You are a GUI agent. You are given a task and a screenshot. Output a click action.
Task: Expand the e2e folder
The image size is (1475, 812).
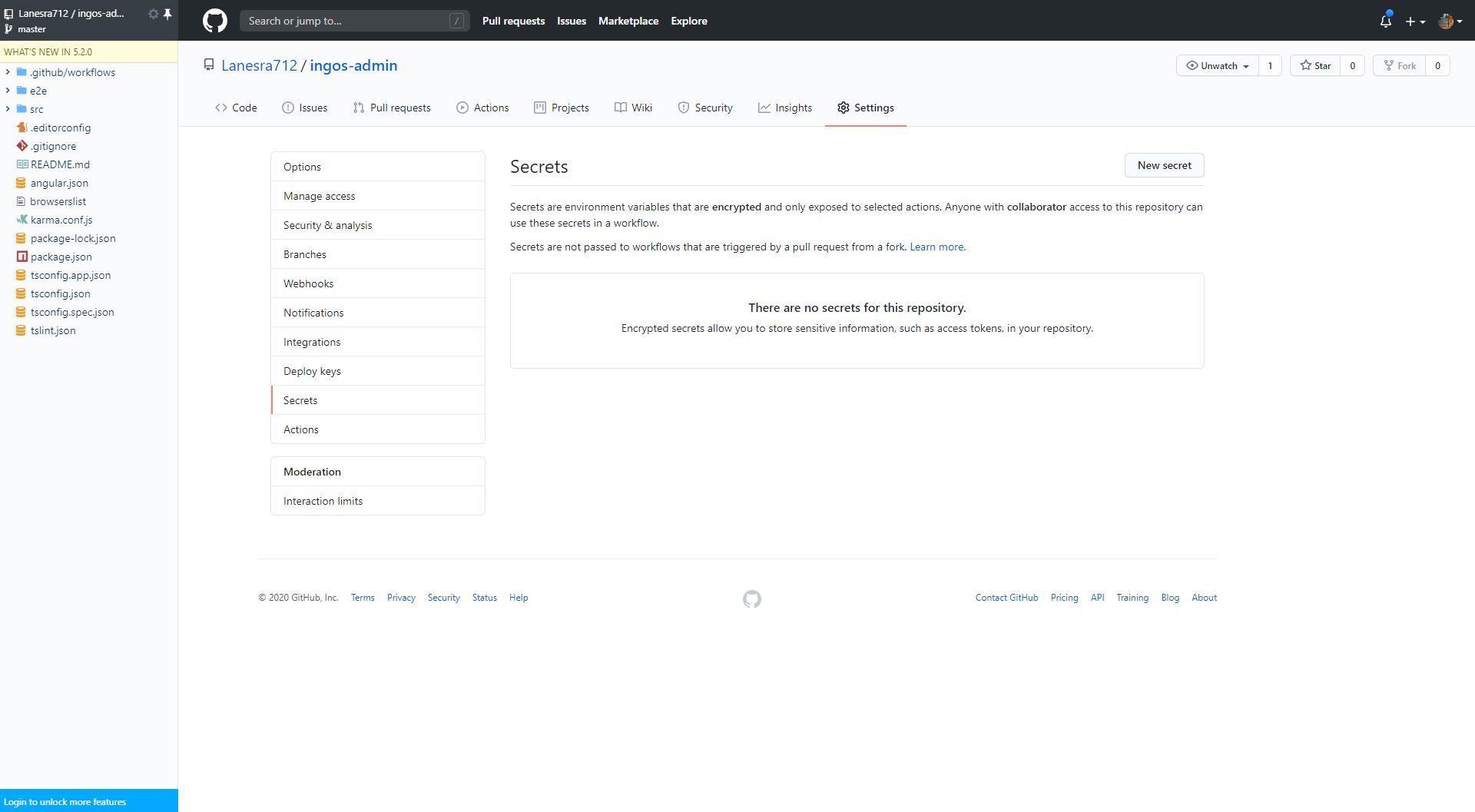pos(8,91)
